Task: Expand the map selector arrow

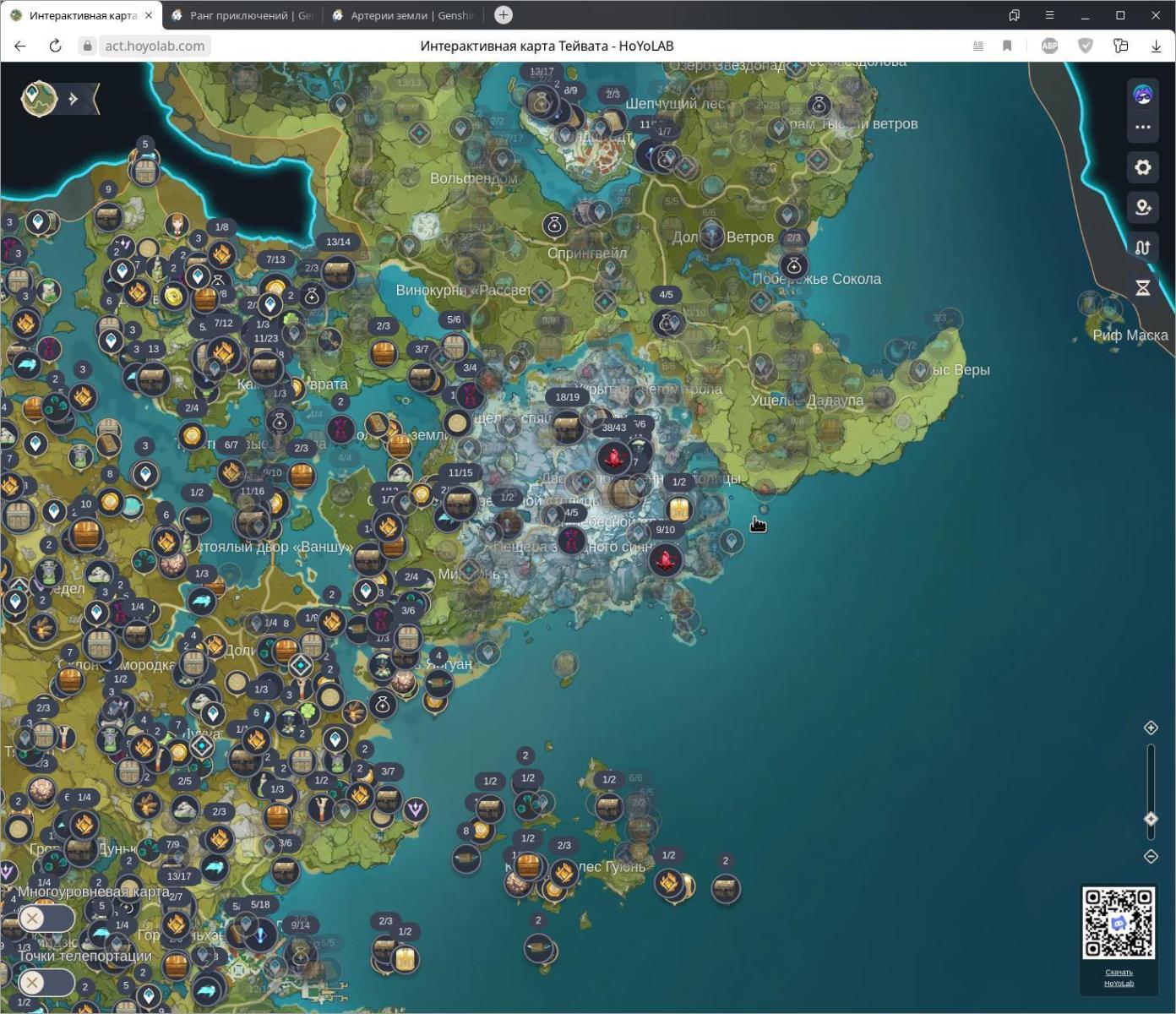Action: tap(74, 99)
